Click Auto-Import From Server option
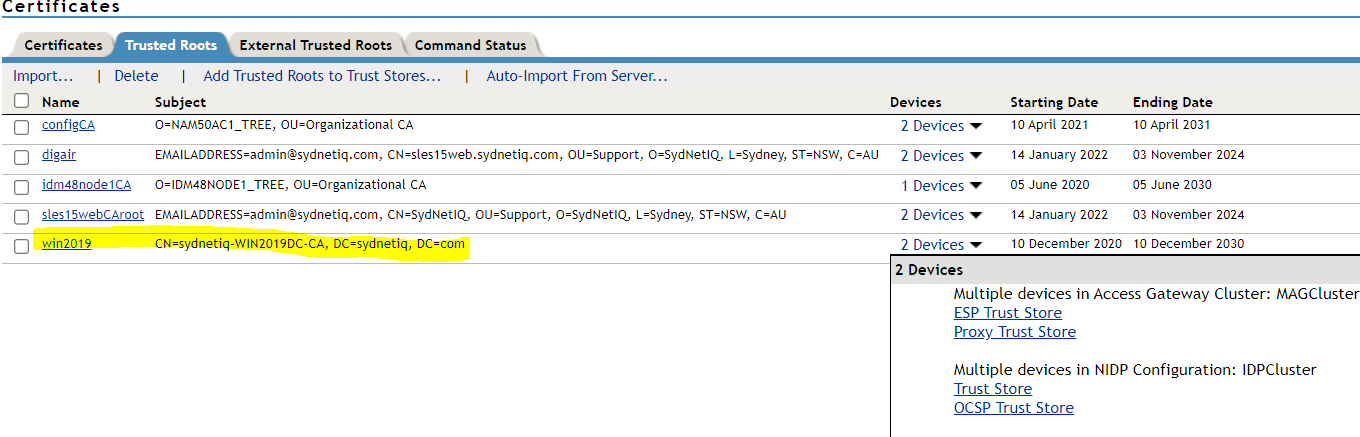This screenshot has width=1360, height=437. 577,76
